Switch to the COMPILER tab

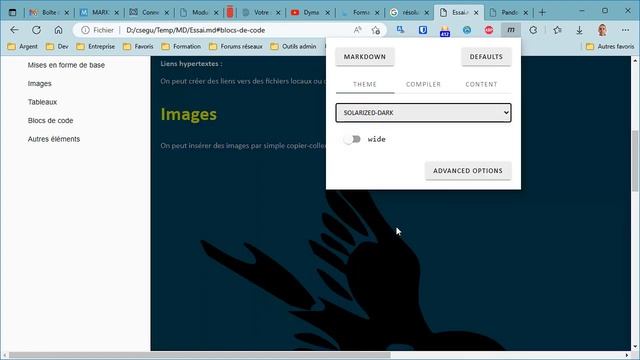[x=423, y=84]
